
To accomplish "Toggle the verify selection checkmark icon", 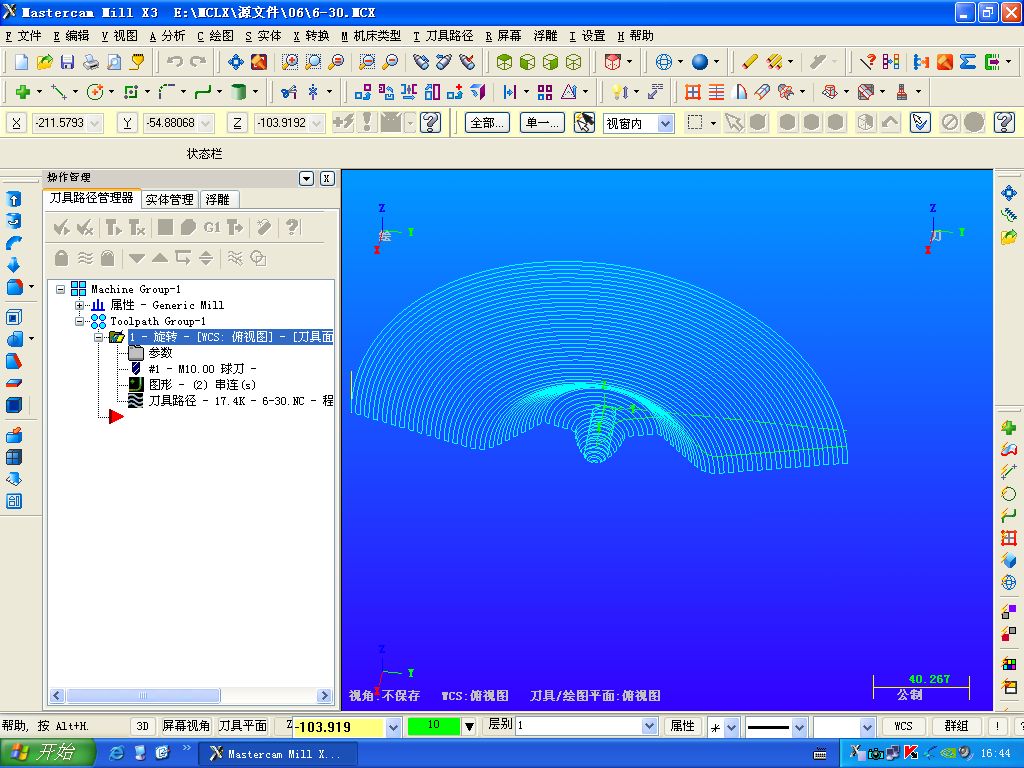I will click(920, 123).
